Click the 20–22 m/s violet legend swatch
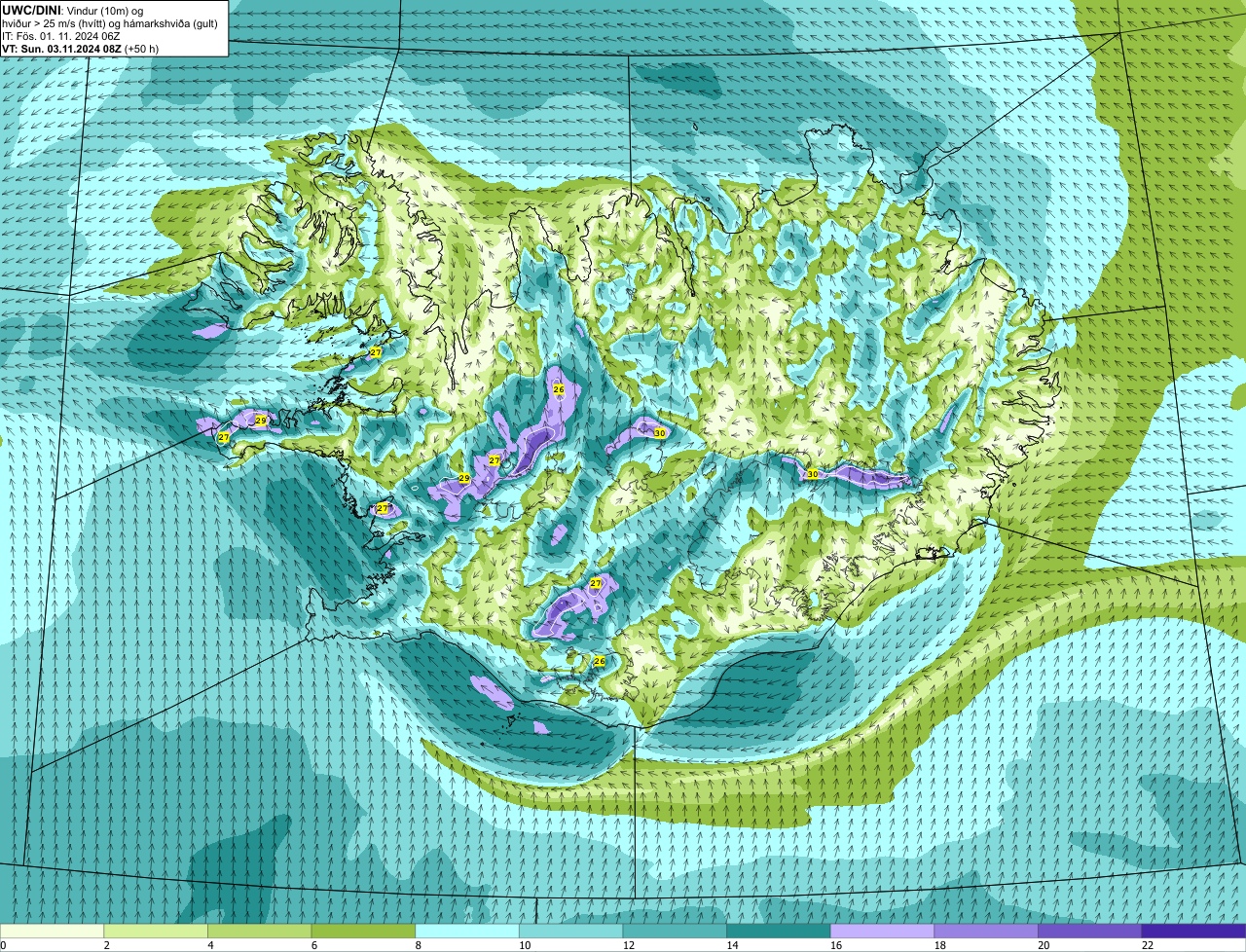Image resolution: width=1246 pixels, height=952 pixels. (x=1090, y=931)
